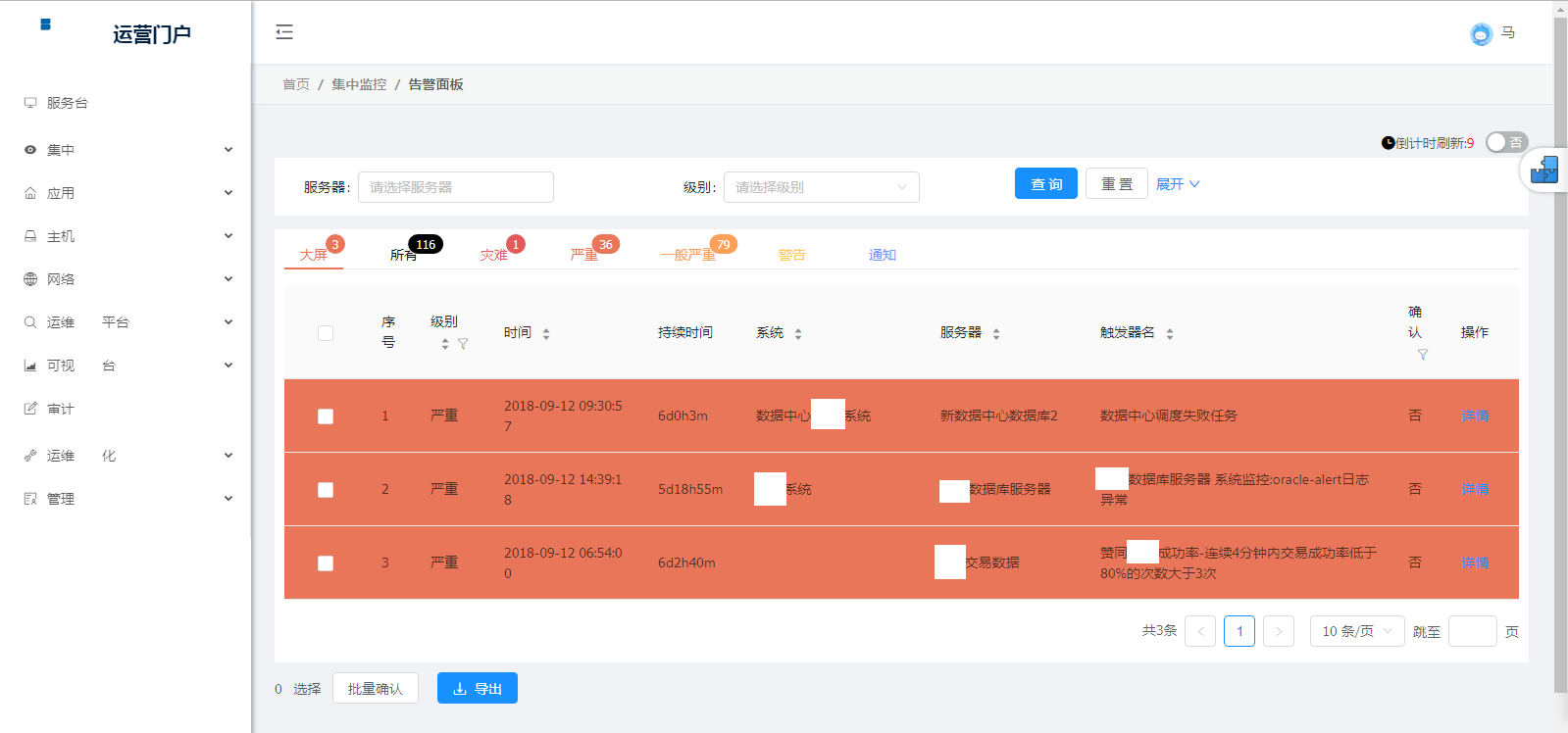Image resolution: width=1568 pixels, height=733 pixels.
Task: Check the checkbox for row 1
Action: 326,416
